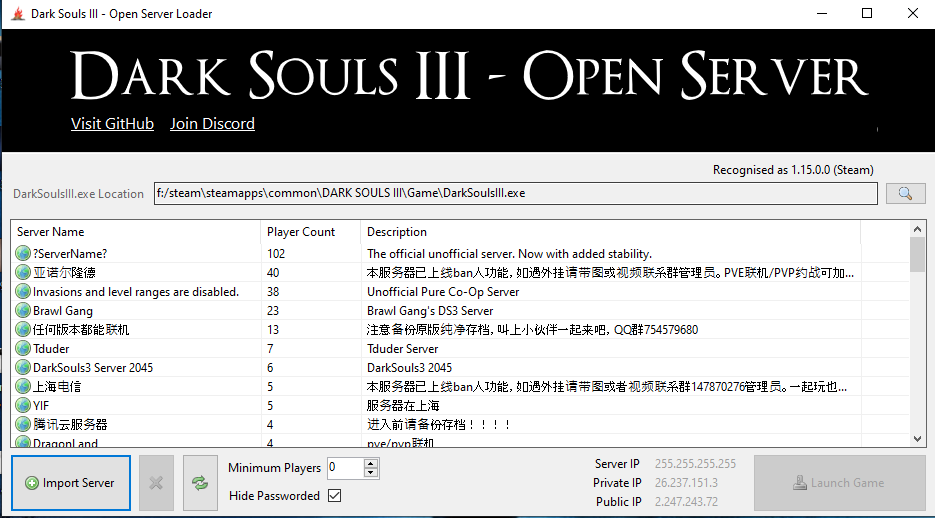Click the globe icon beside 上海电信
Screen dimensions: 935x518
pyautogui.click(x=23, y=387)
